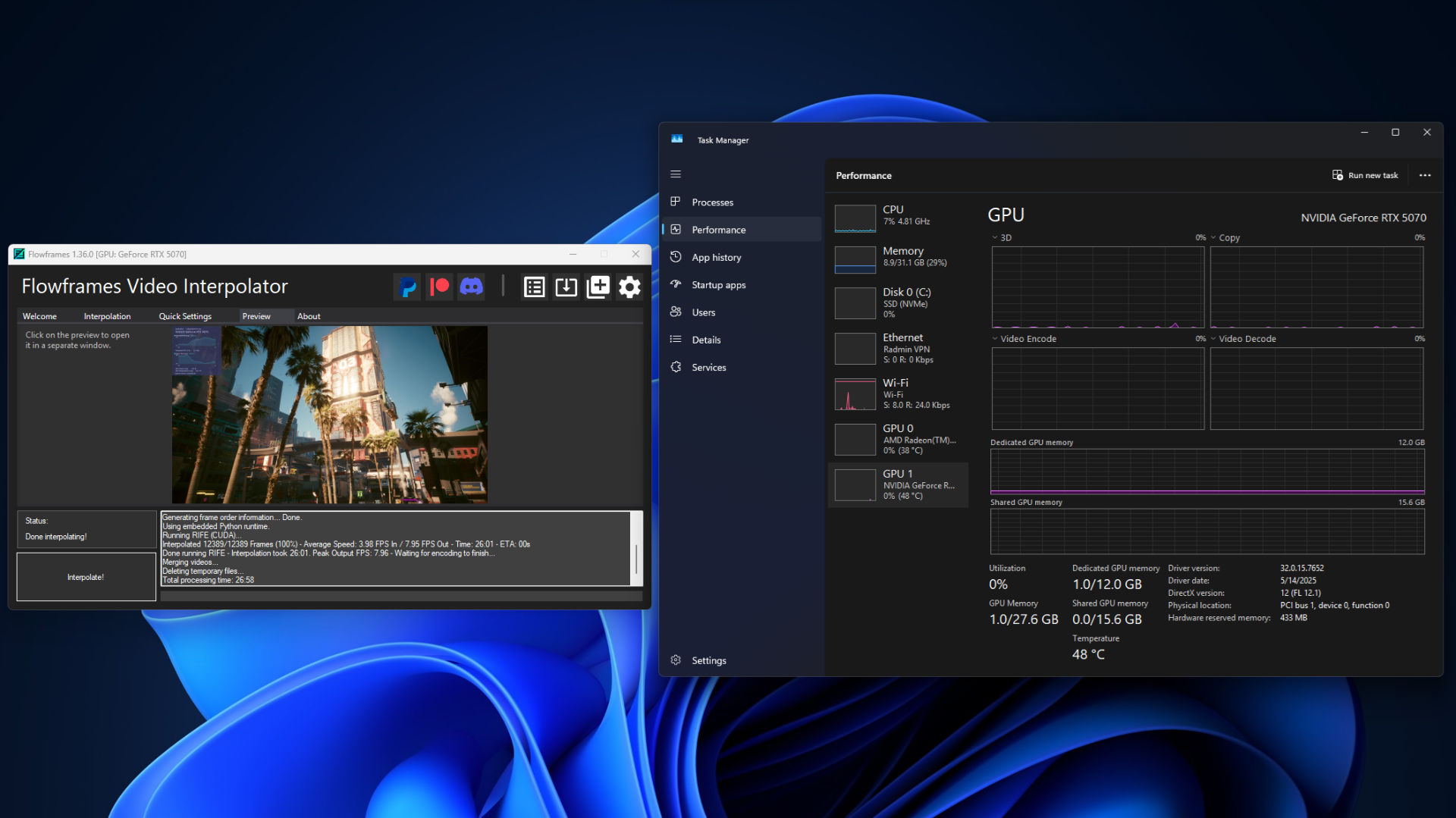
Task: Change the Video Encode graph dropdown
Action: point(1024,339)
